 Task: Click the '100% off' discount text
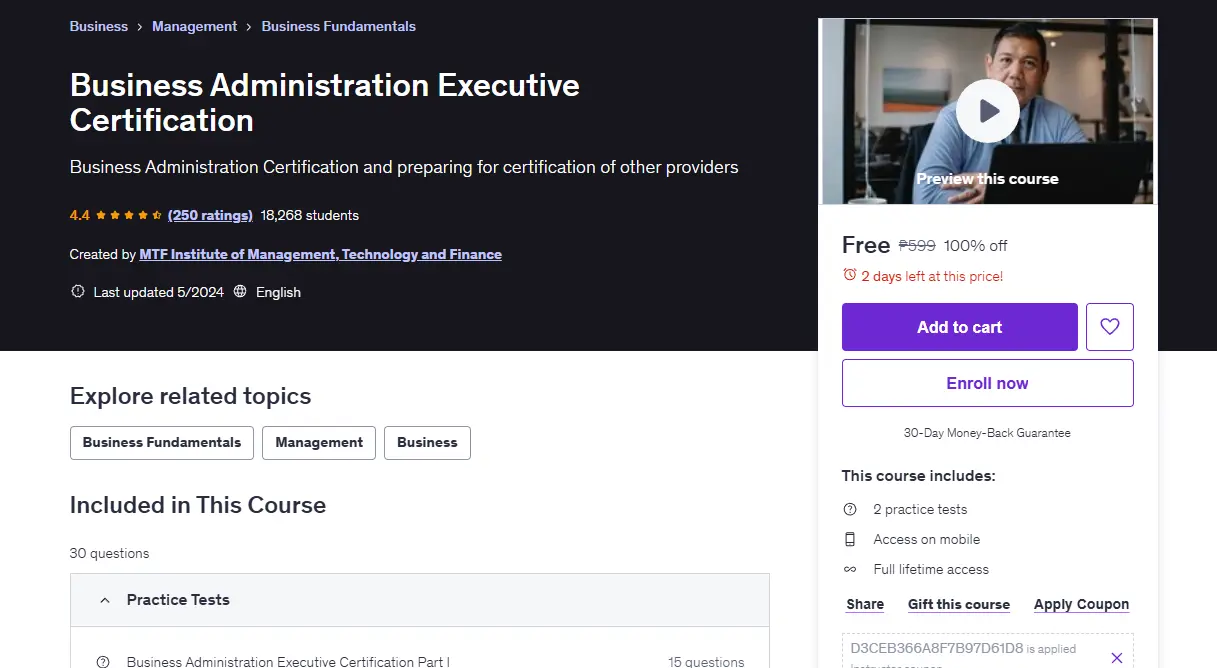click(976, 246)
